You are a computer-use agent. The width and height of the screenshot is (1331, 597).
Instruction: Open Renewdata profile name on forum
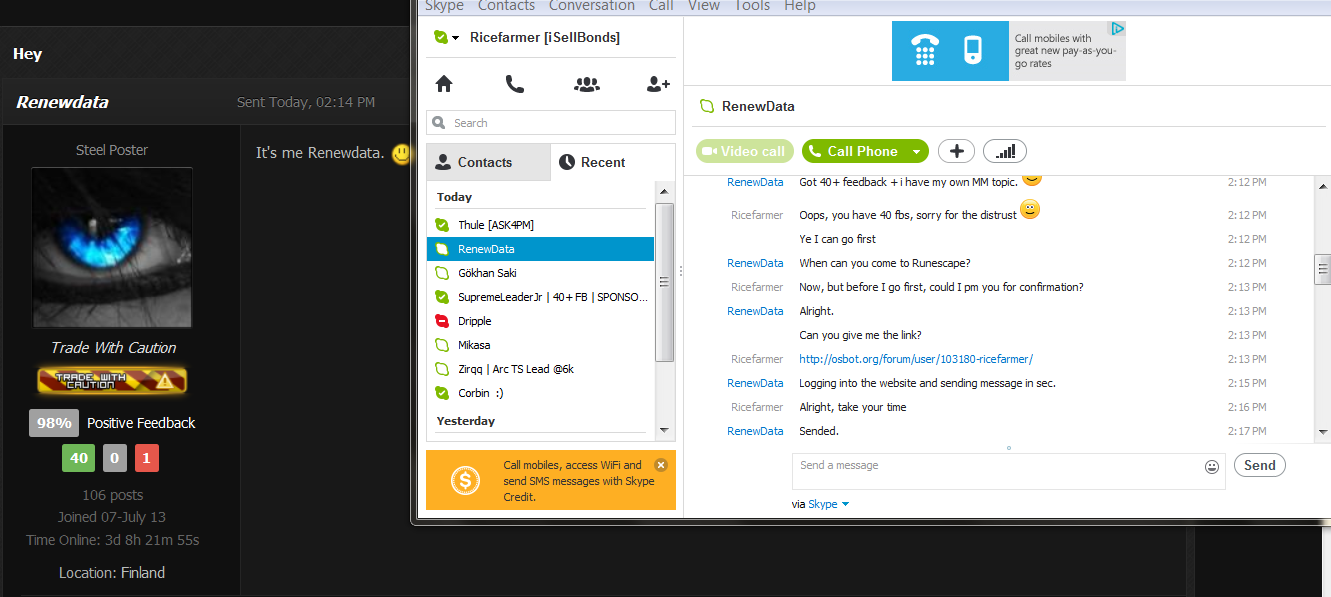[62, 102]
